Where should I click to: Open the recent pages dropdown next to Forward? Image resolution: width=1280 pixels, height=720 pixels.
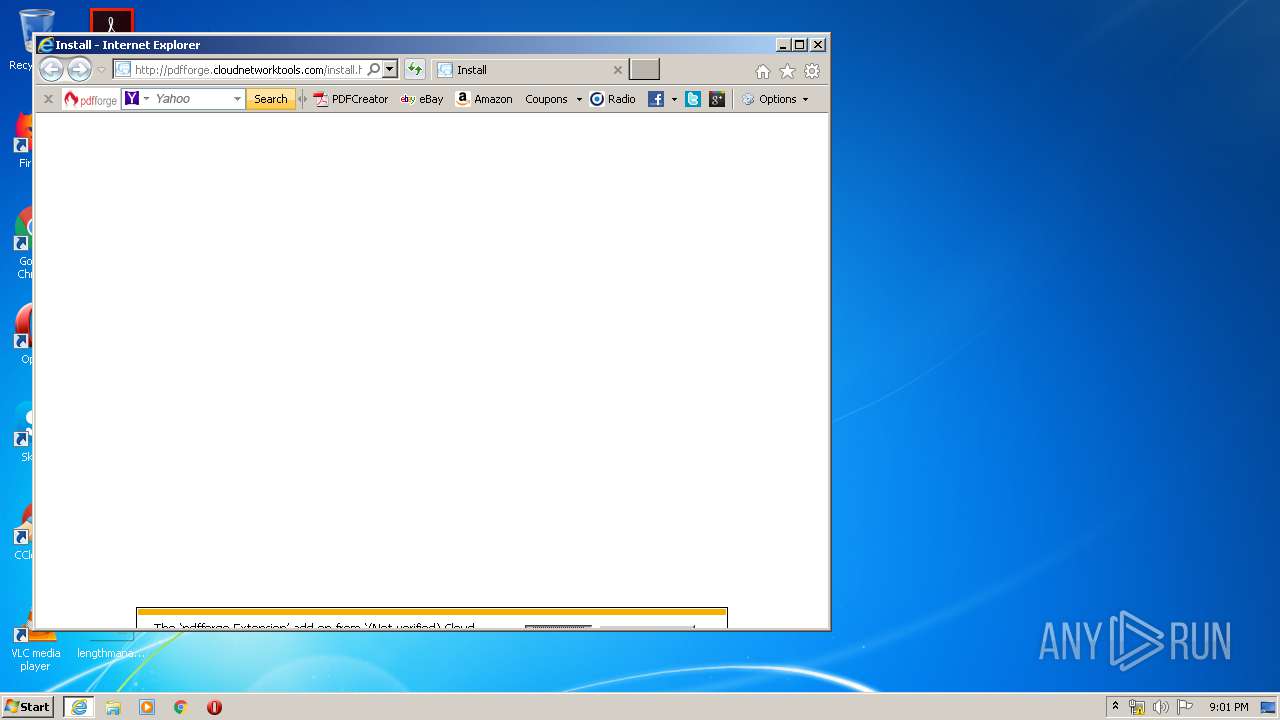point(101,70)
